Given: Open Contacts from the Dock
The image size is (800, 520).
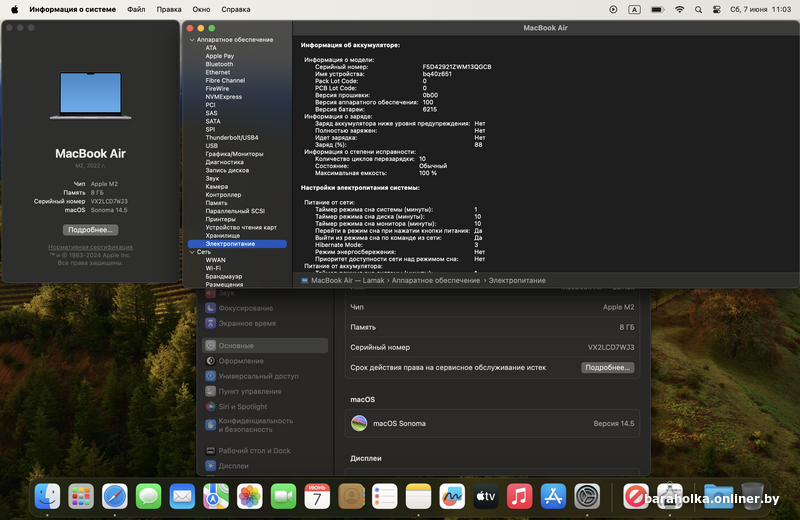Looking at the screenshot, I should point(351,496).
